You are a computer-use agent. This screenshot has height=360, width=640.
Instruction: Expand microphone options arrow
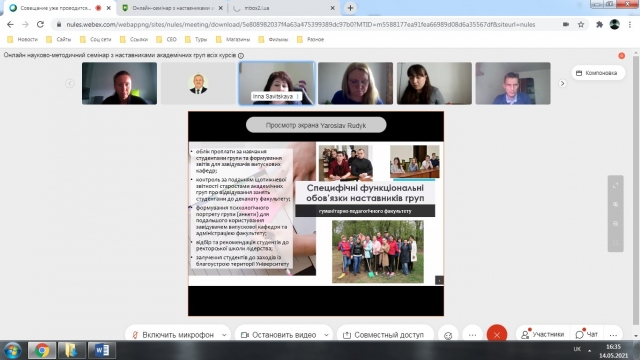click(x=224, y=335)
